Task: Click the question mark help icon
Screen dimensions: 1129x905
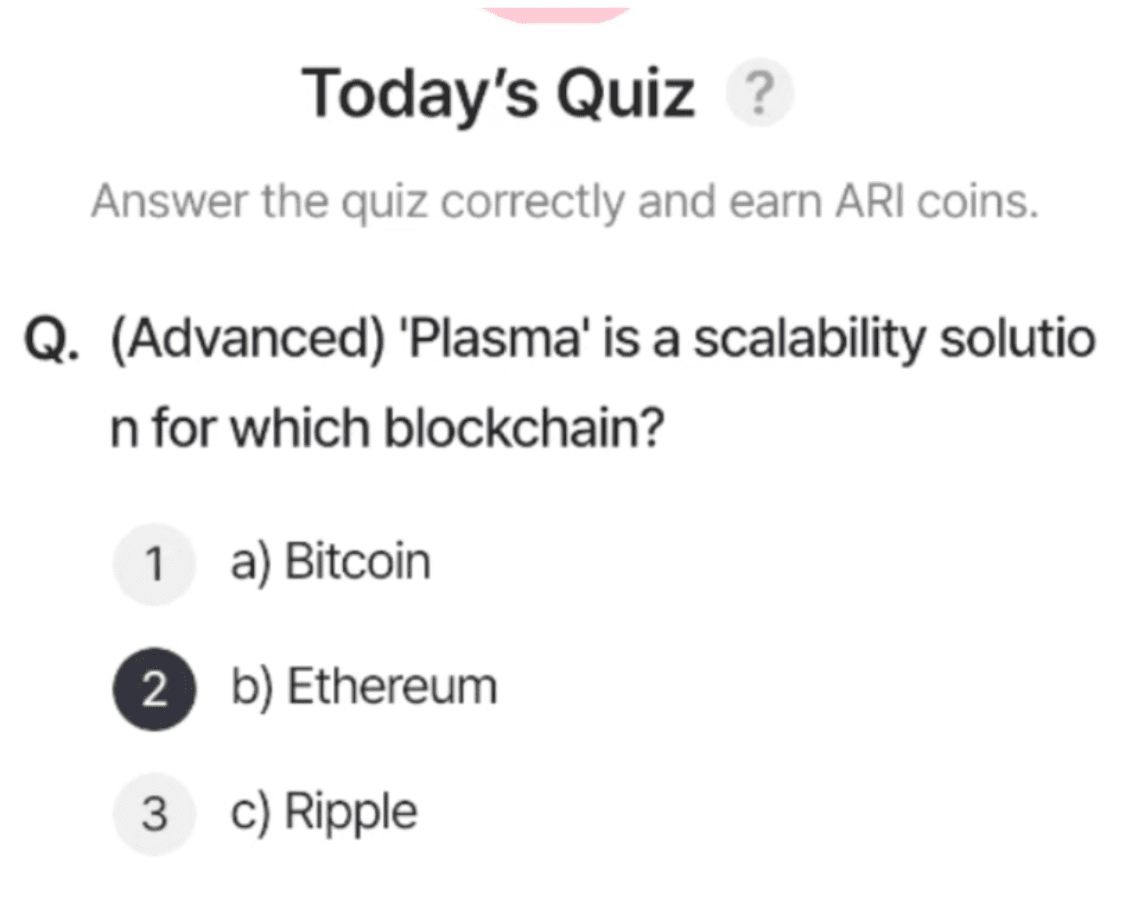Action: pyautogui.click(x=760, y=96)
